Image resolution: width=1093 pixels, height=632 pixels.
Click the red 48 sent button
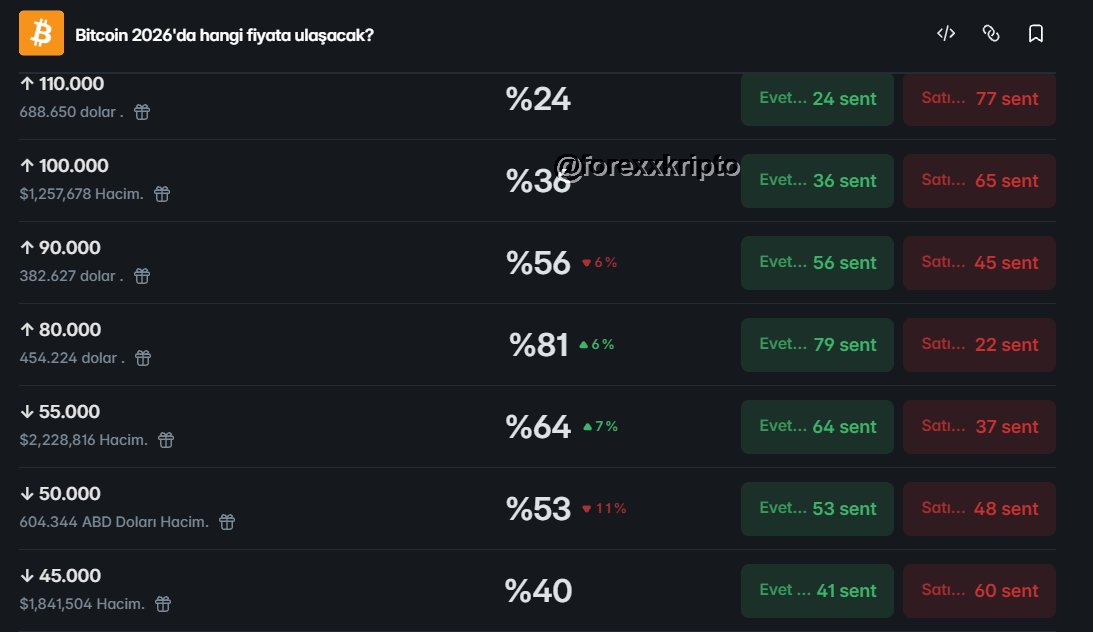979,509
